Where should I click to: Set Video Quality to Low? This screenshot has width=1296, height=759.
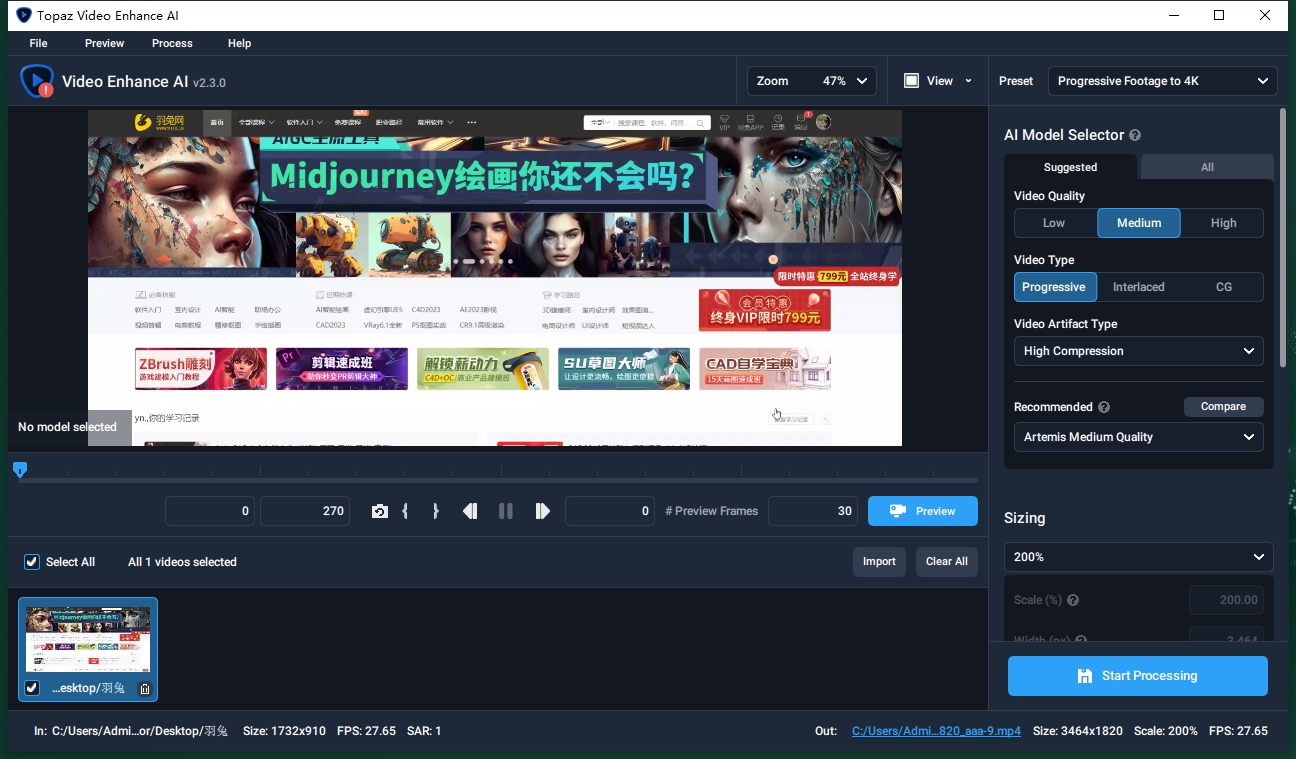(x=1055, y=223)
